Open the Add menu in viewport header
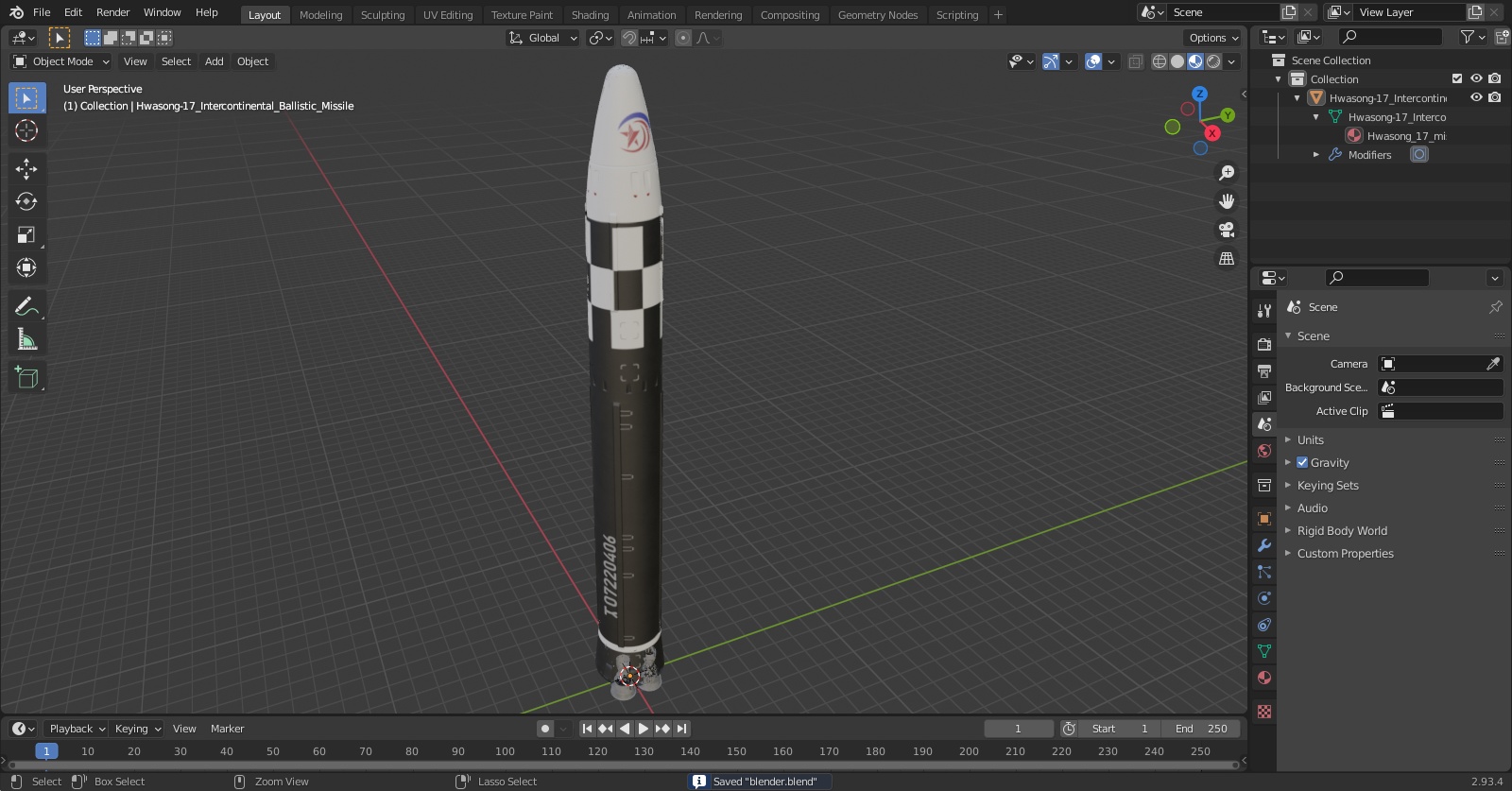This screenshot has width=1512, height=791. click(x=215, y=61)
